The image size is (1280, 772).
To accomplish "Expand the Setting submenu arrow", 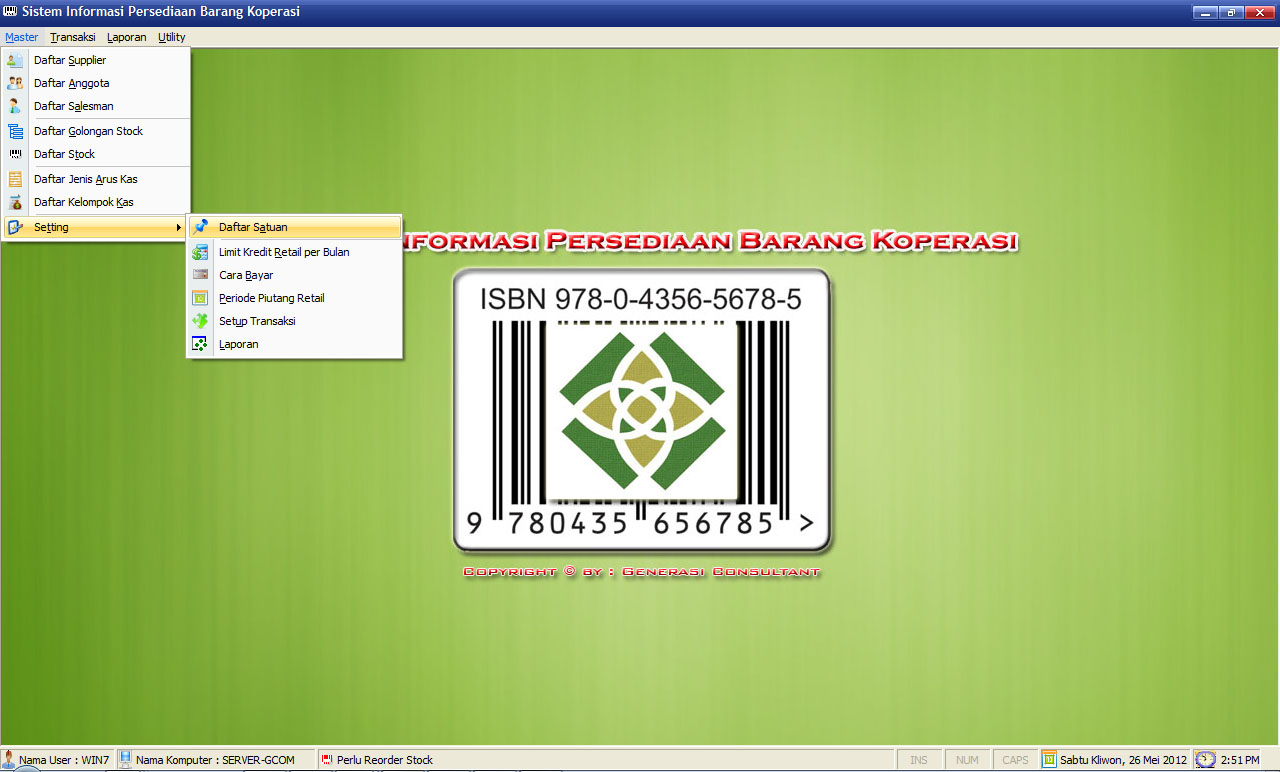I will pyautogui.click(x=178, y=228).
